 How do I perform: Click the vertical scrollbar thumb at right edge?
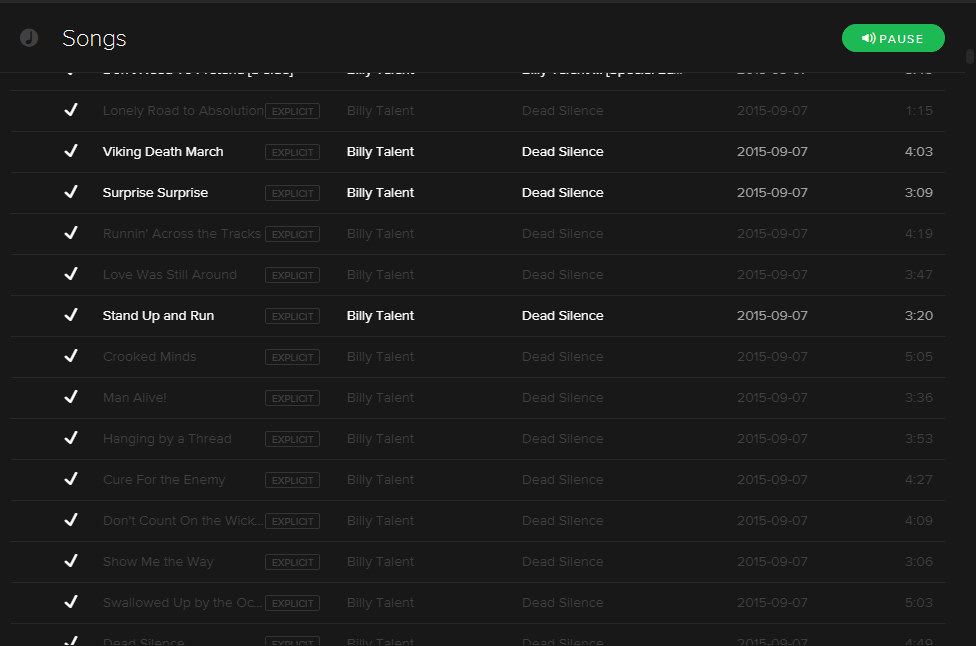(970, 56)
